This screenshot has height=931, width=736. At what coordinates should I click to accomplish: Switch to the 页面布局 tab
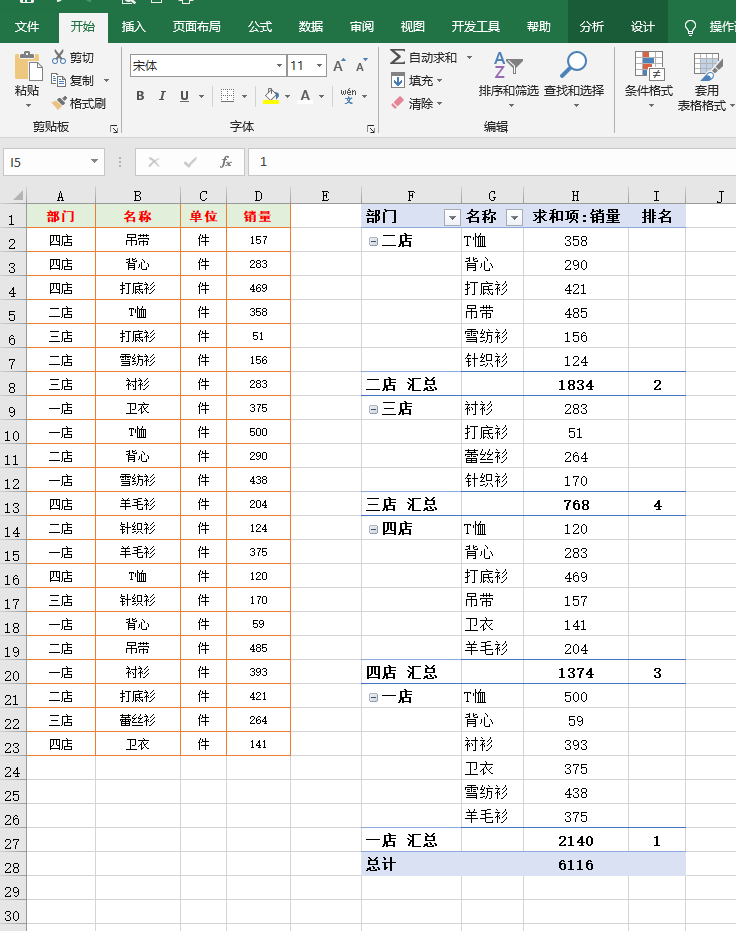[196, 27]
